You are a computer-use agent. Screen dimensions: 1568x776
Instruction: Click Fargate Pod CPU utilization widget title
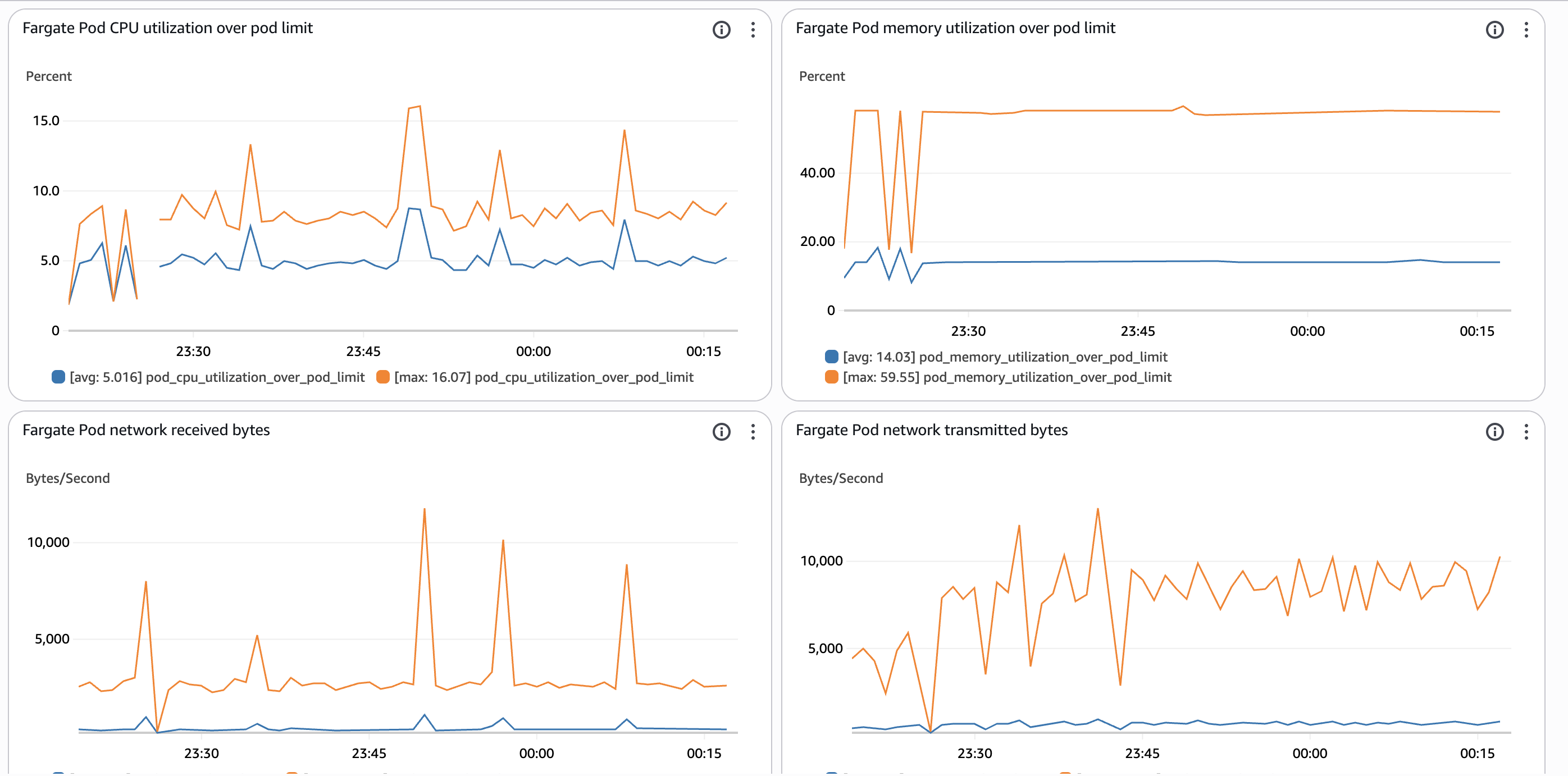pyautogui.click(x=167, y=28)
